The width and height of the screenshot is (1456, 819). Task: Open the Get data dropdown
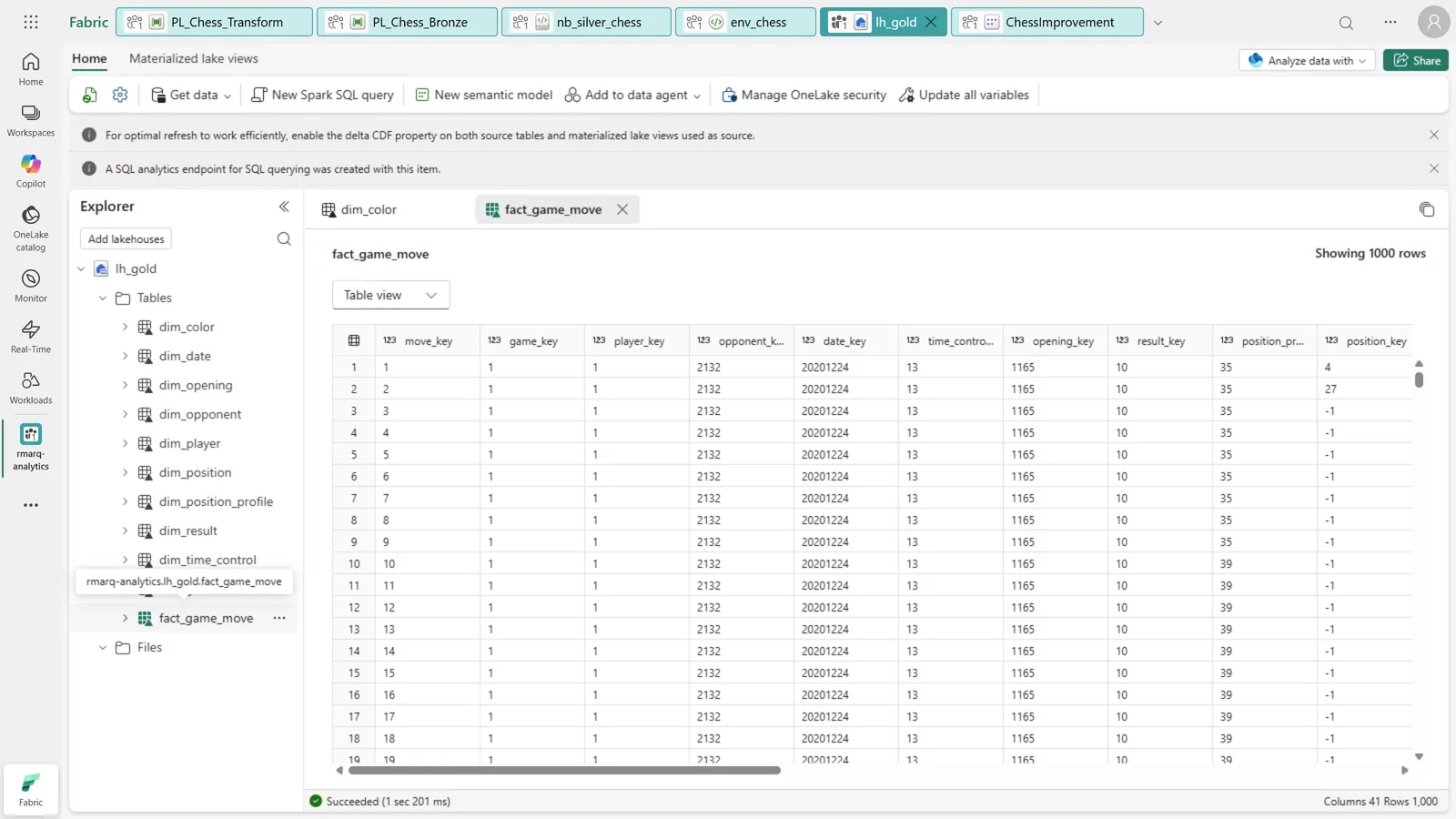[191, 95]
